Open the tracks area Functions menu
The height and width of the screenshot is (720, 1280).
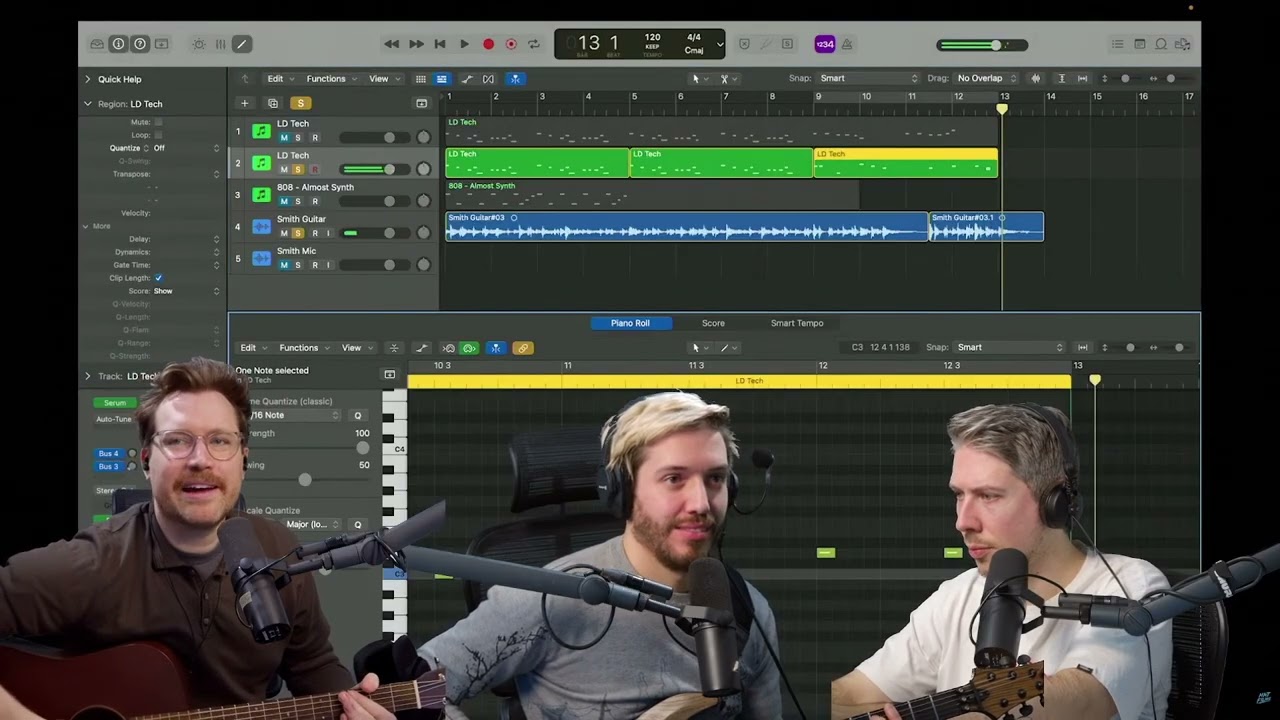tap(330, 79)
